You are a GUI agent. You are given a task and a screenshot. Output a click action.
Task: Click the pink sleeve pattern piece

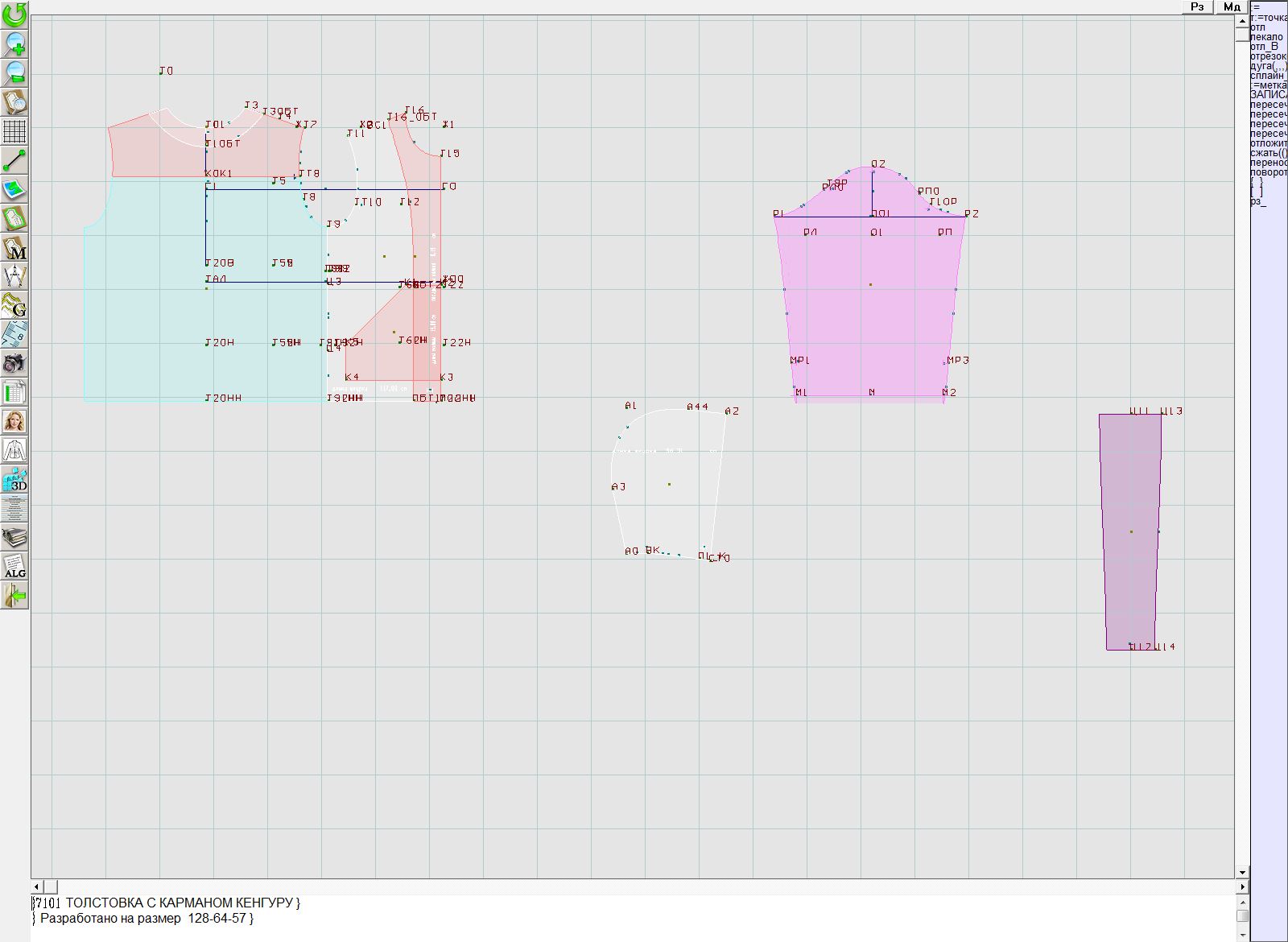pyautogui.click(x=869, y=322)
